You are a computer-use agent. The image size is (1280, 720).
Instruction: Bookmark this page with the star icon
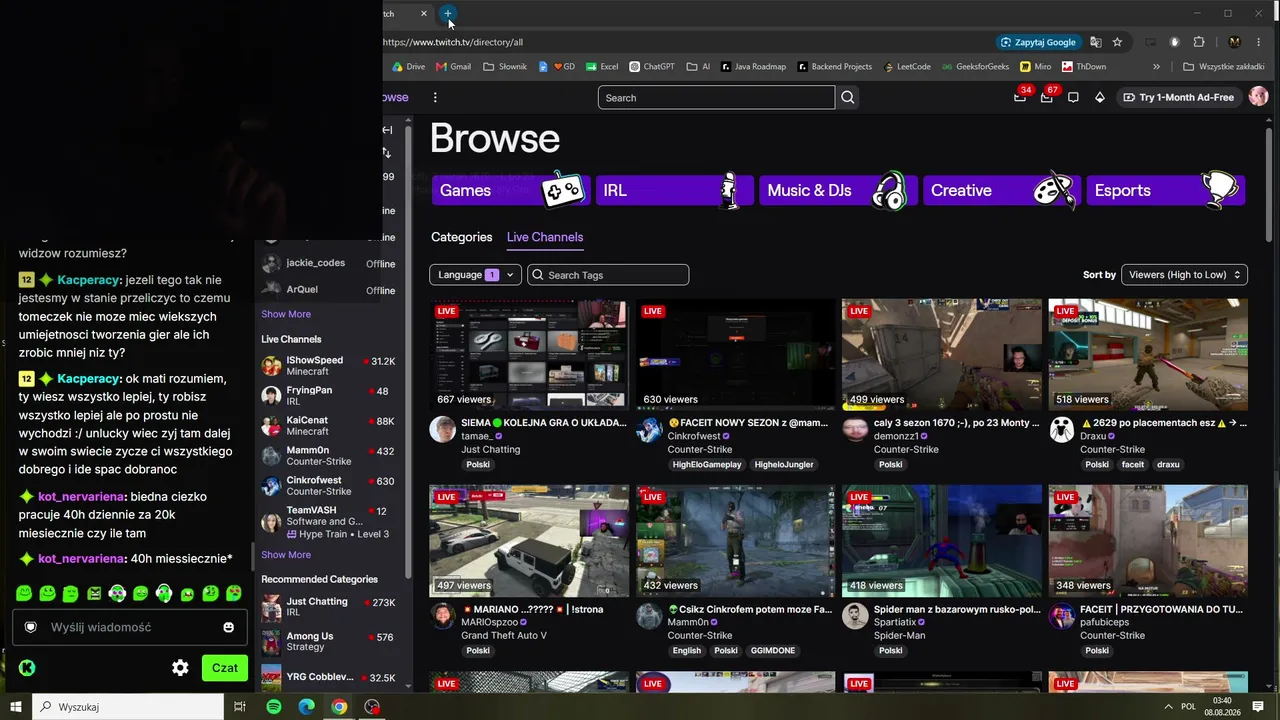tap(1117, 42)
